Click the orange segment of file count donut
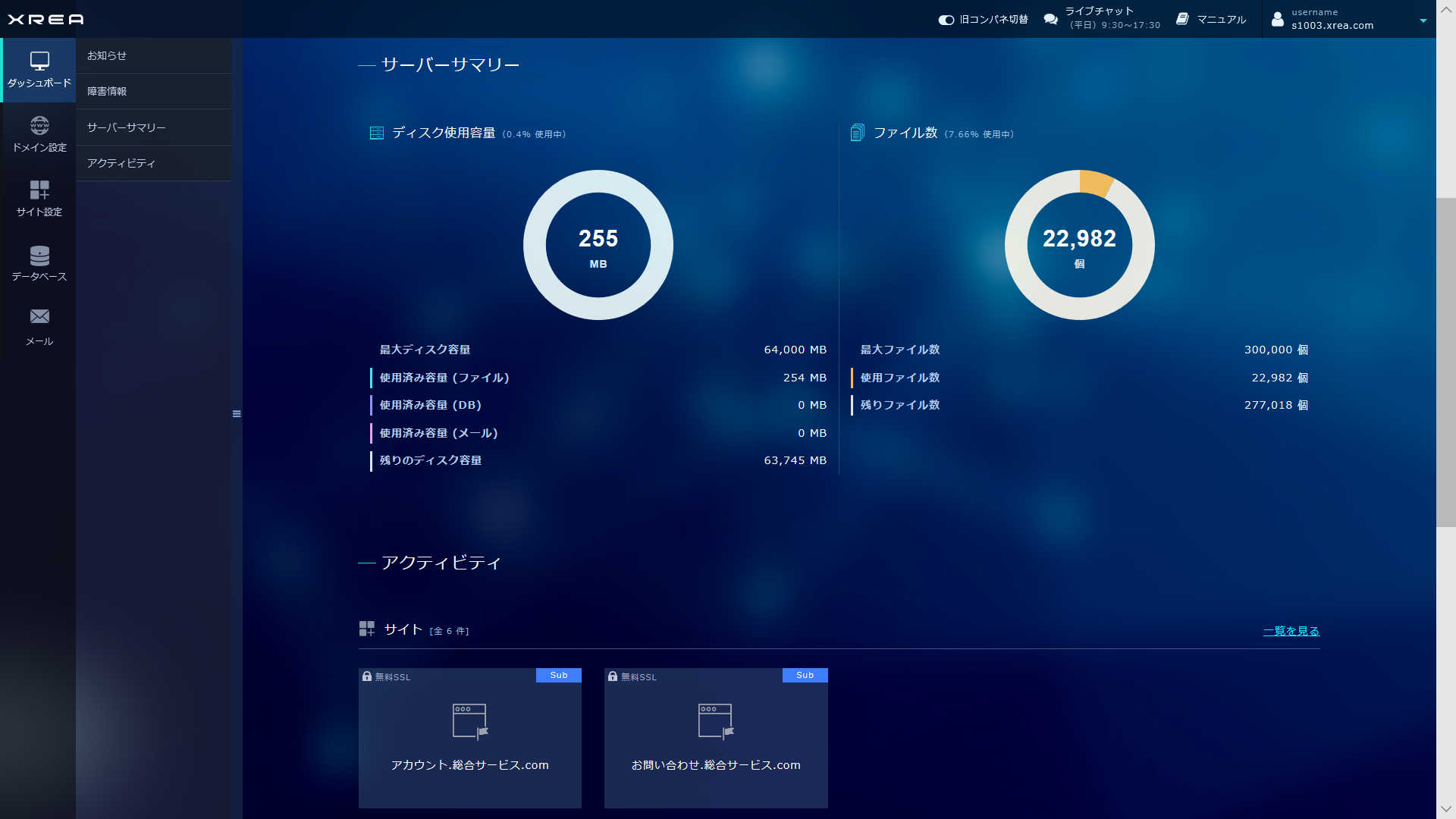This screenshot has height=819, width=1456. pyautogui.click(x=1095, y=183)
